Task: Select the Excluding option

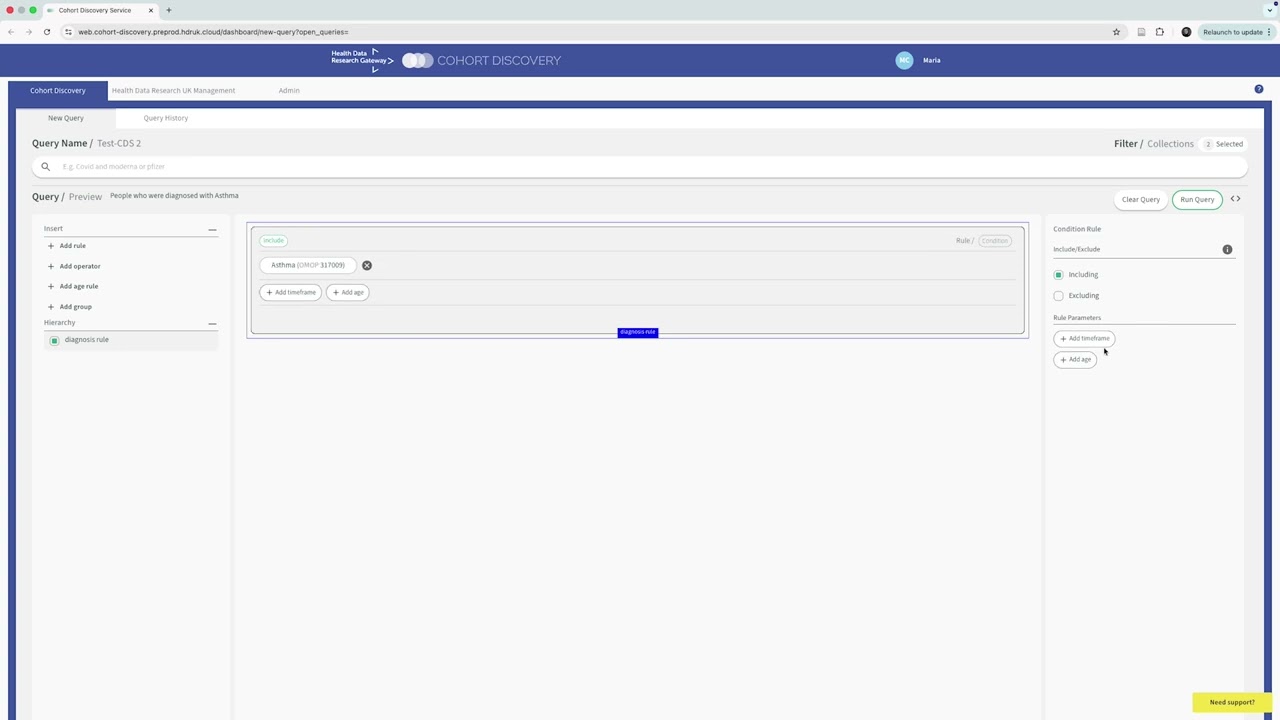Action: 1058,295
